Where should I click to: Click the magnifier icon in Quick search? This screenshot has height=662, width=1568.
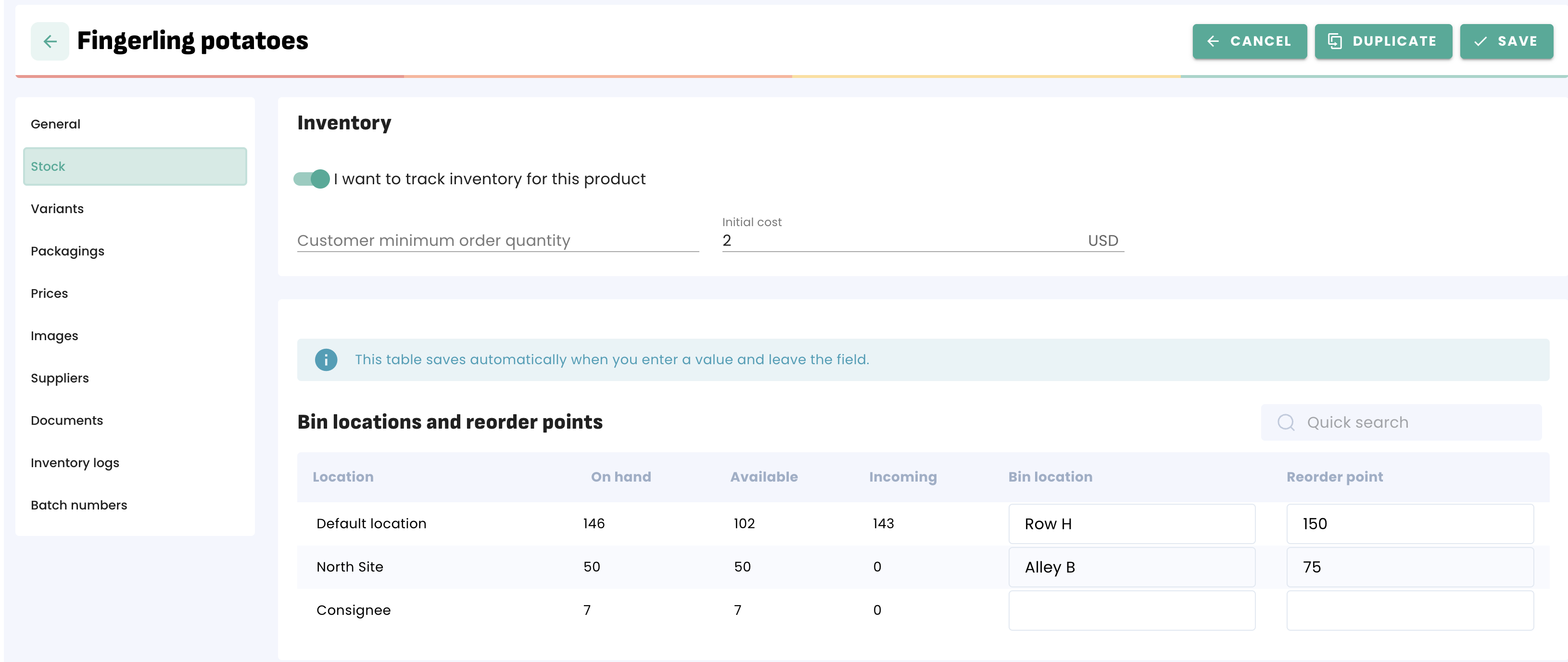click(x=1286, y=422)
